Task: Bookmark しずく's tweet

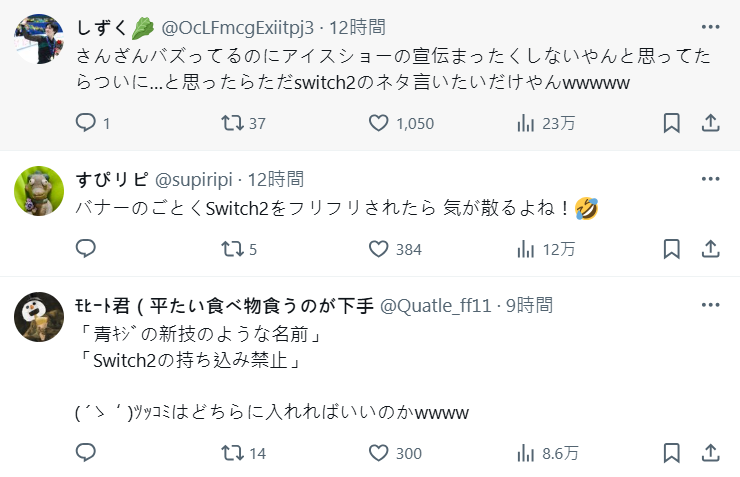Action: click(672, 123)
